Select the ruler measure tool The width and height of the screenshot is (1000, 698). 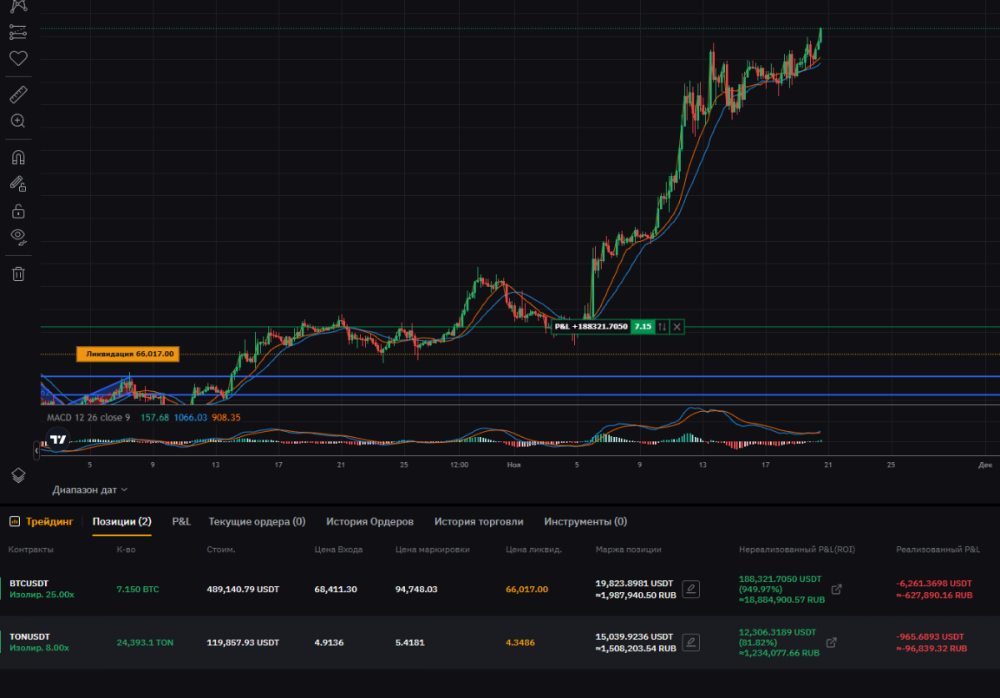[18, 95]
